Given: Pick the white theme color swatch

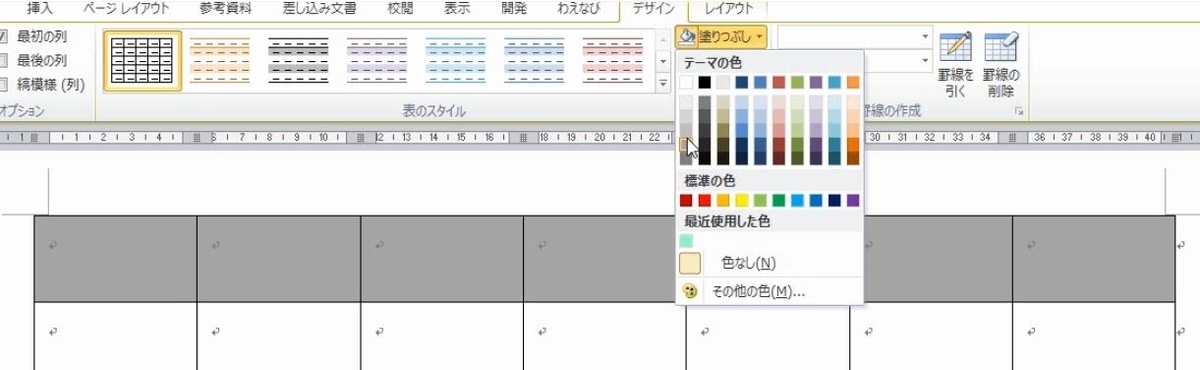Looking at the screenshot, I should tap(686, 82).
